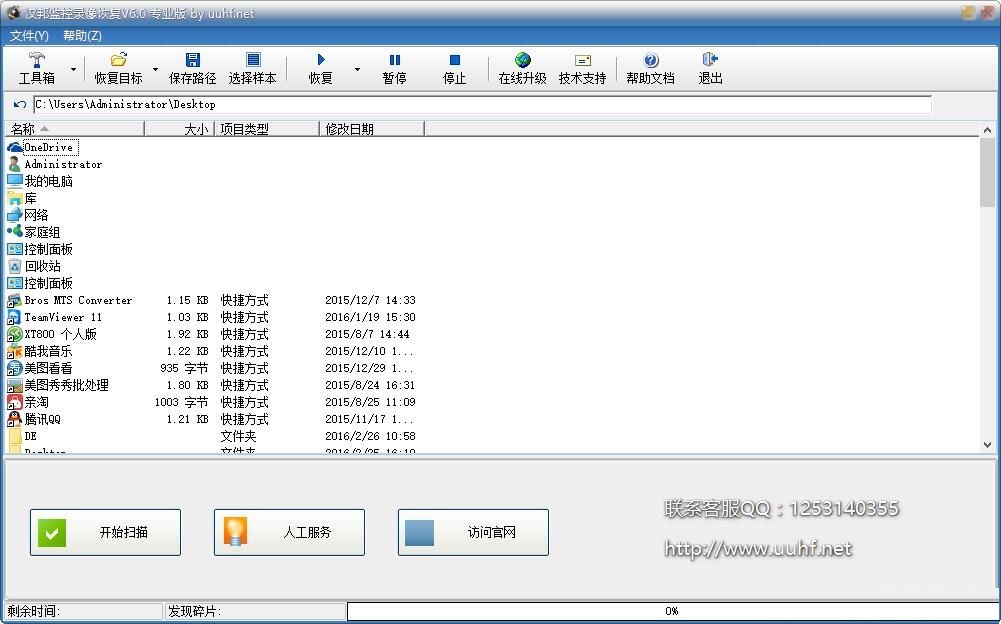Open the 文件(Y) menu

(x=29, y=36)
